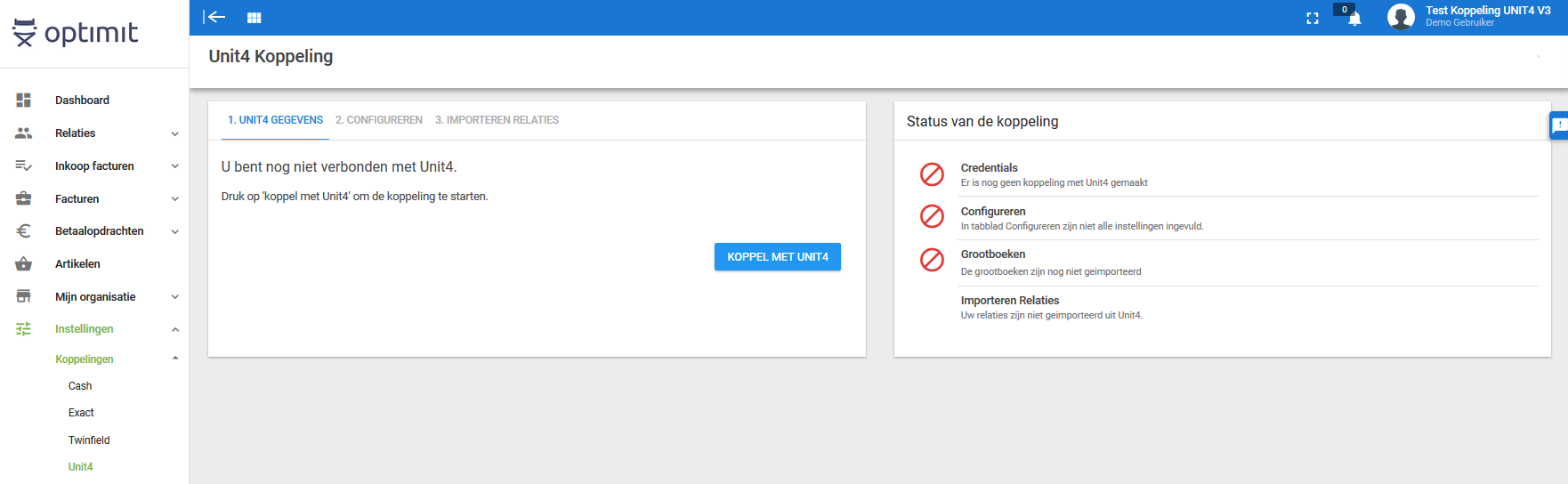1568x484 pixels.
Task: Click the Koppel met Unit4 button
Action: tap(778, 257)
